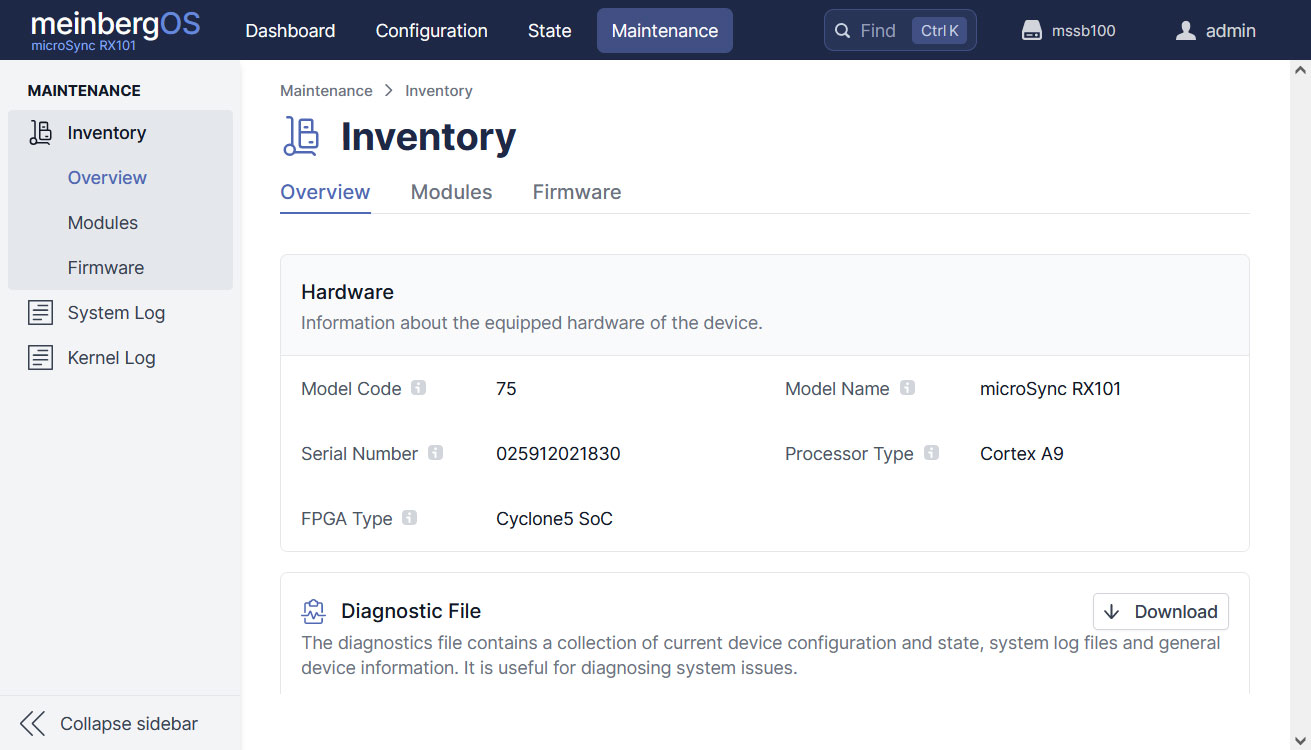Go to the Dashboard menu
Image resolution: width=1311 pixels, height=750 pixels.
290,31
